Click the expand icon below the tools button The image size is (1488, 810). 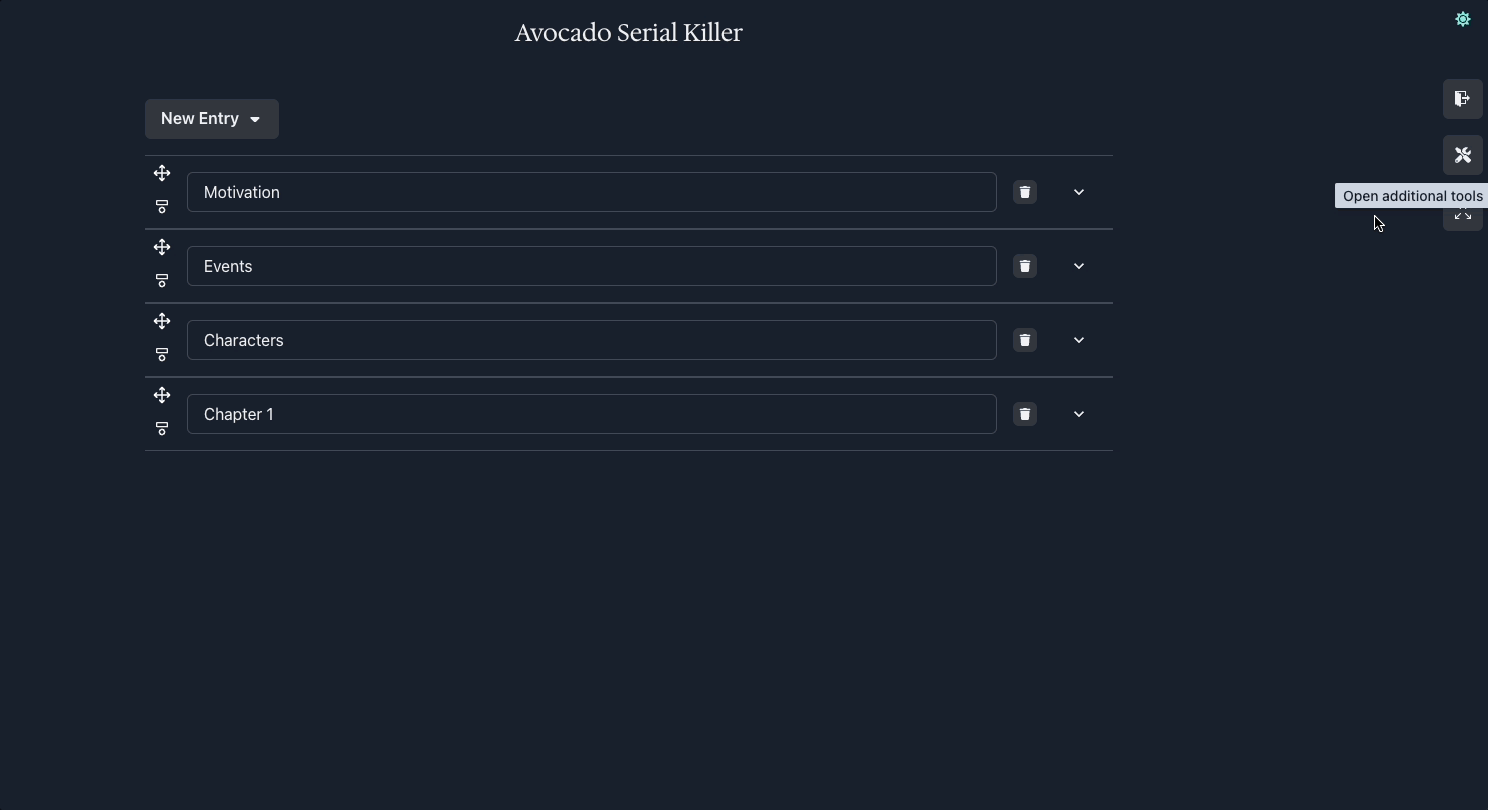[1461, 215]
